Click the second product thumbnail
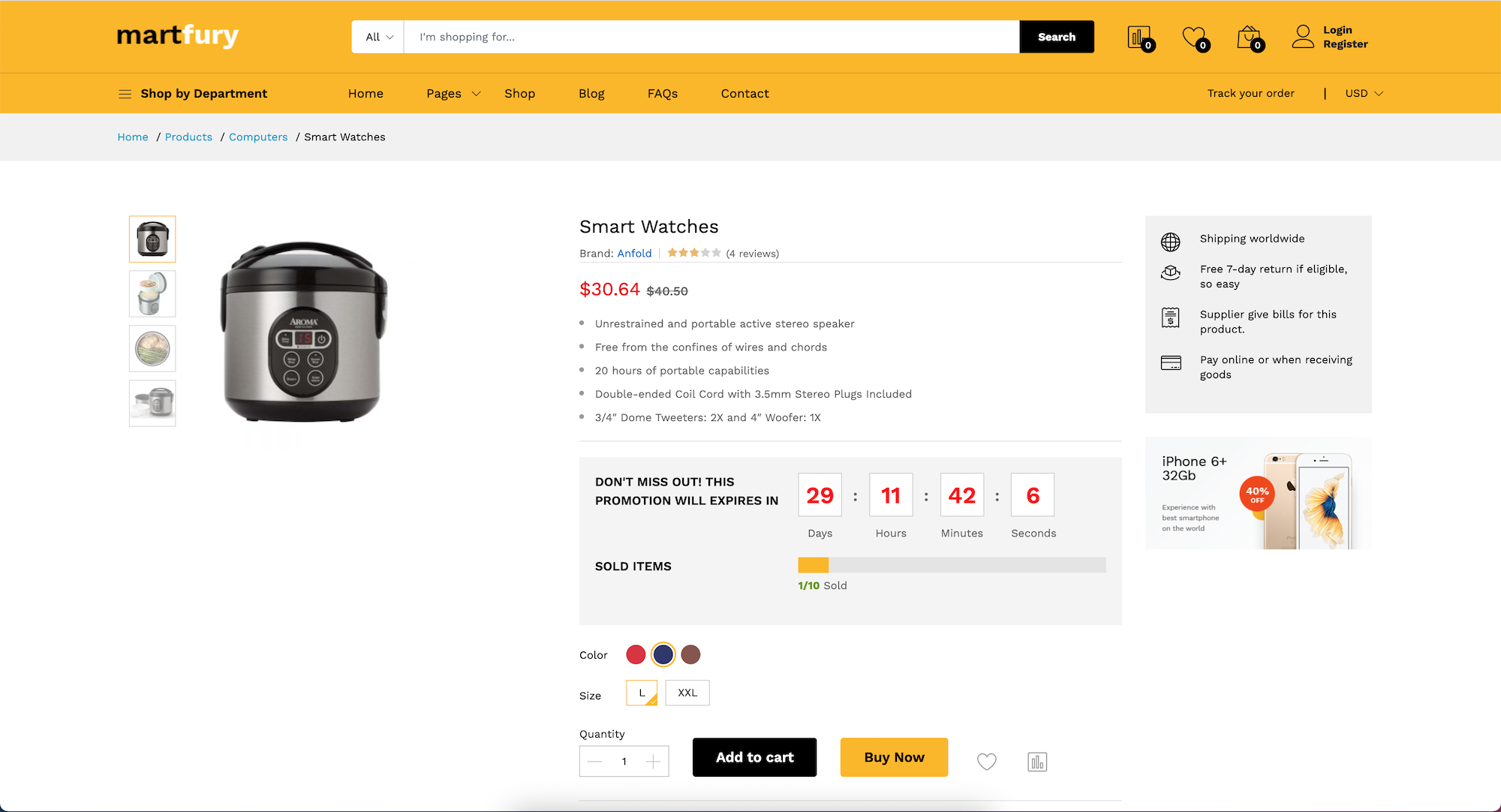Image resolution: width=1501 pixels, height=812 pixels. click(x=152, y=293)
